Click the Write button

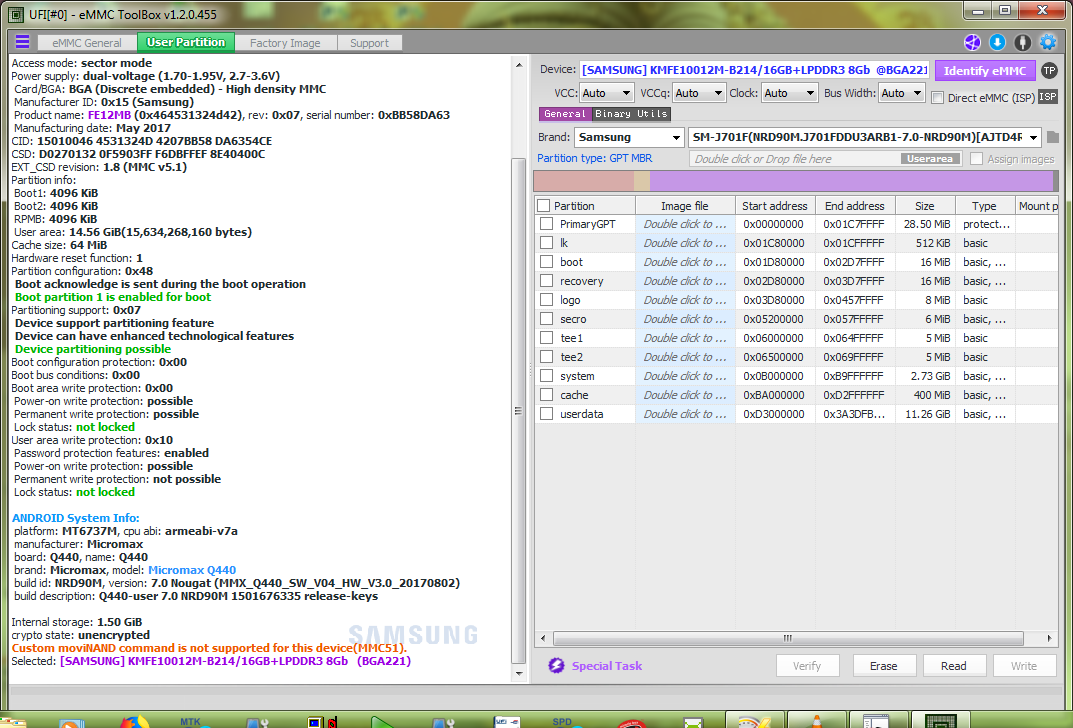1024,666
